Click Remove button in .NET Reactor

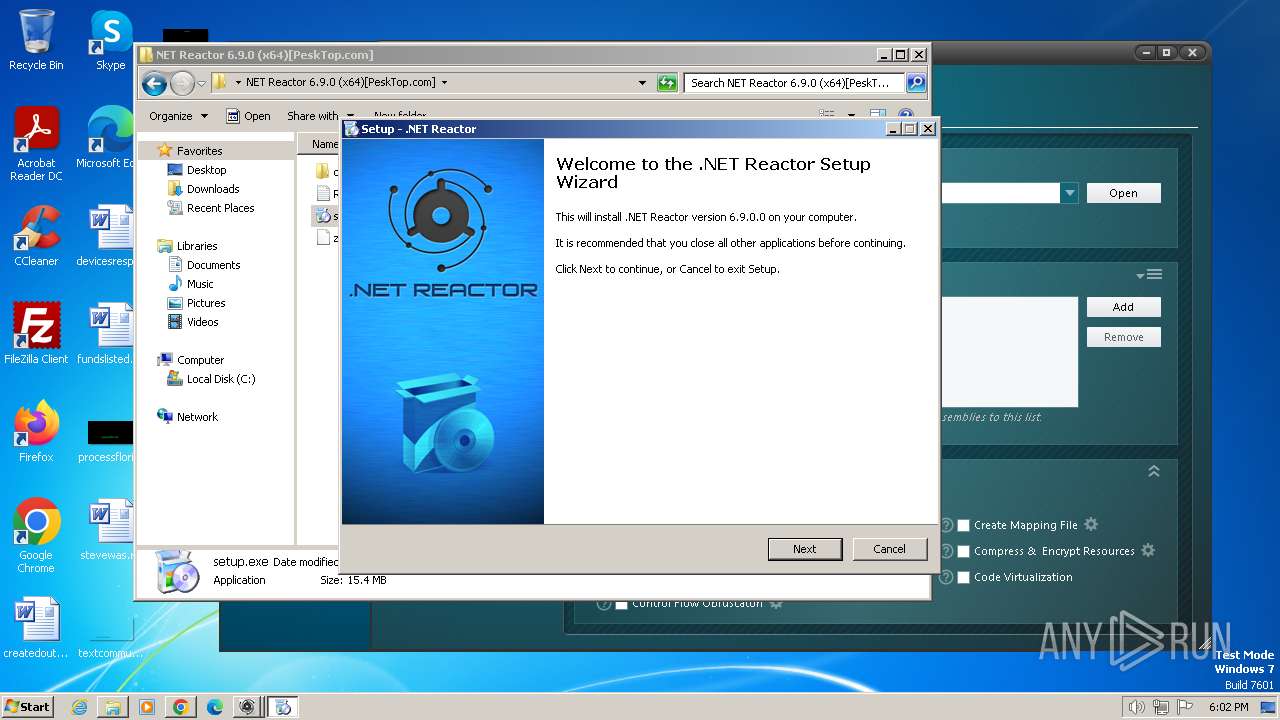1123,337
